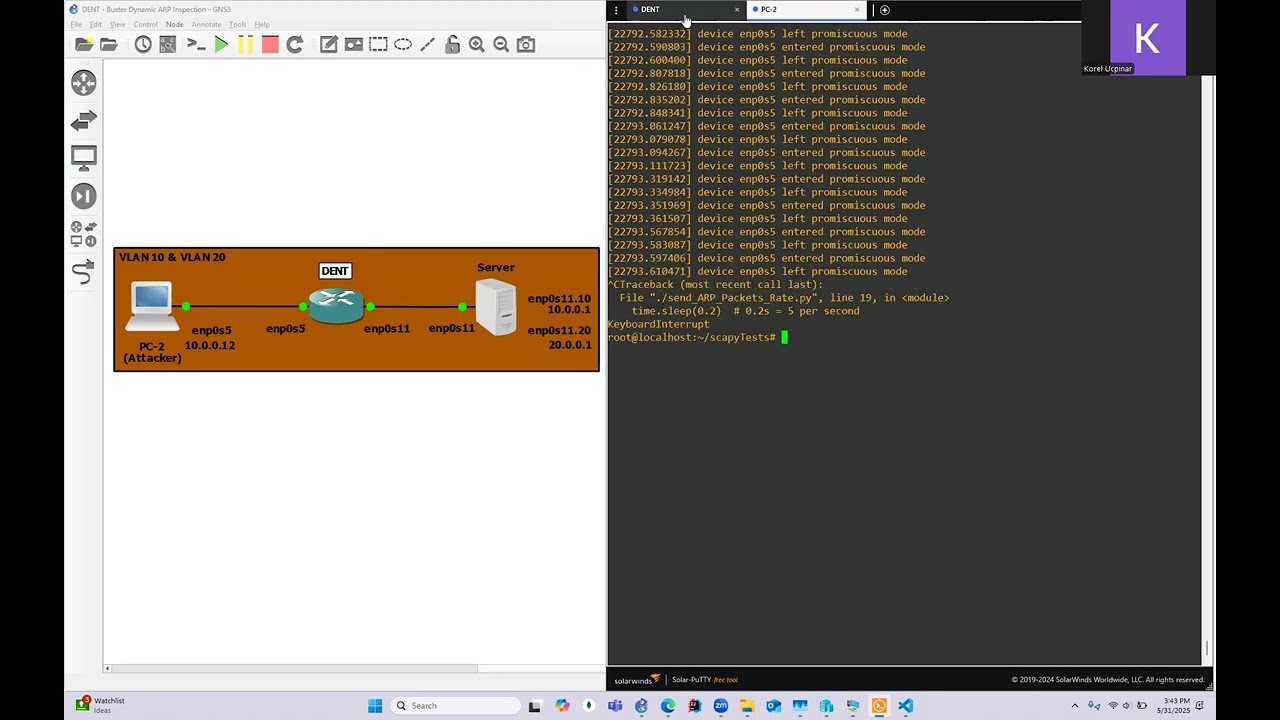Select the PC-2 attacker laptop node
Screen dimensions: 1280x720
click(152, 308)
